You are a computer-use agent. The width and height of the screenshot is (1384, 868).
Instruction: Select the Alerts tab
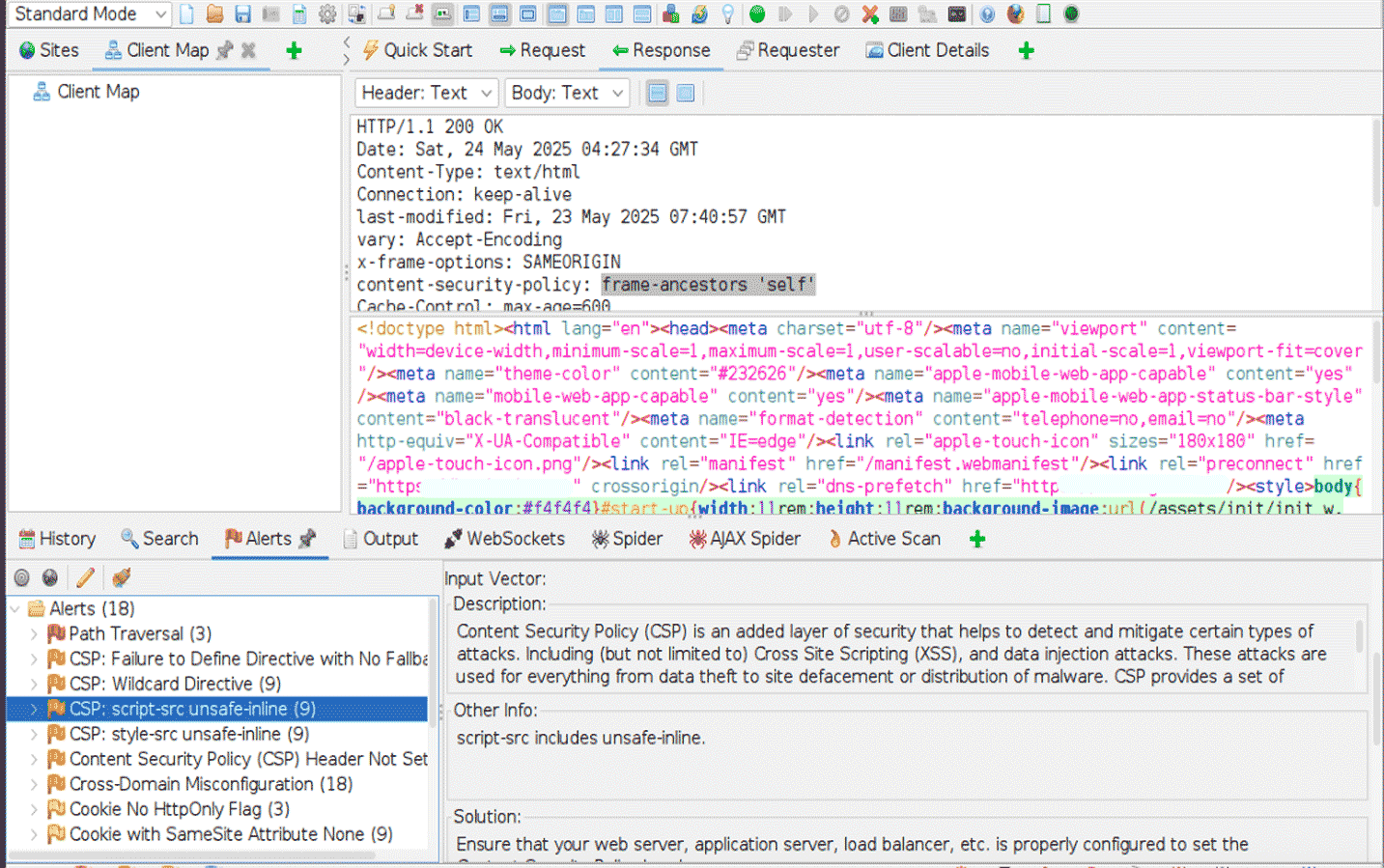pos(258,539)
